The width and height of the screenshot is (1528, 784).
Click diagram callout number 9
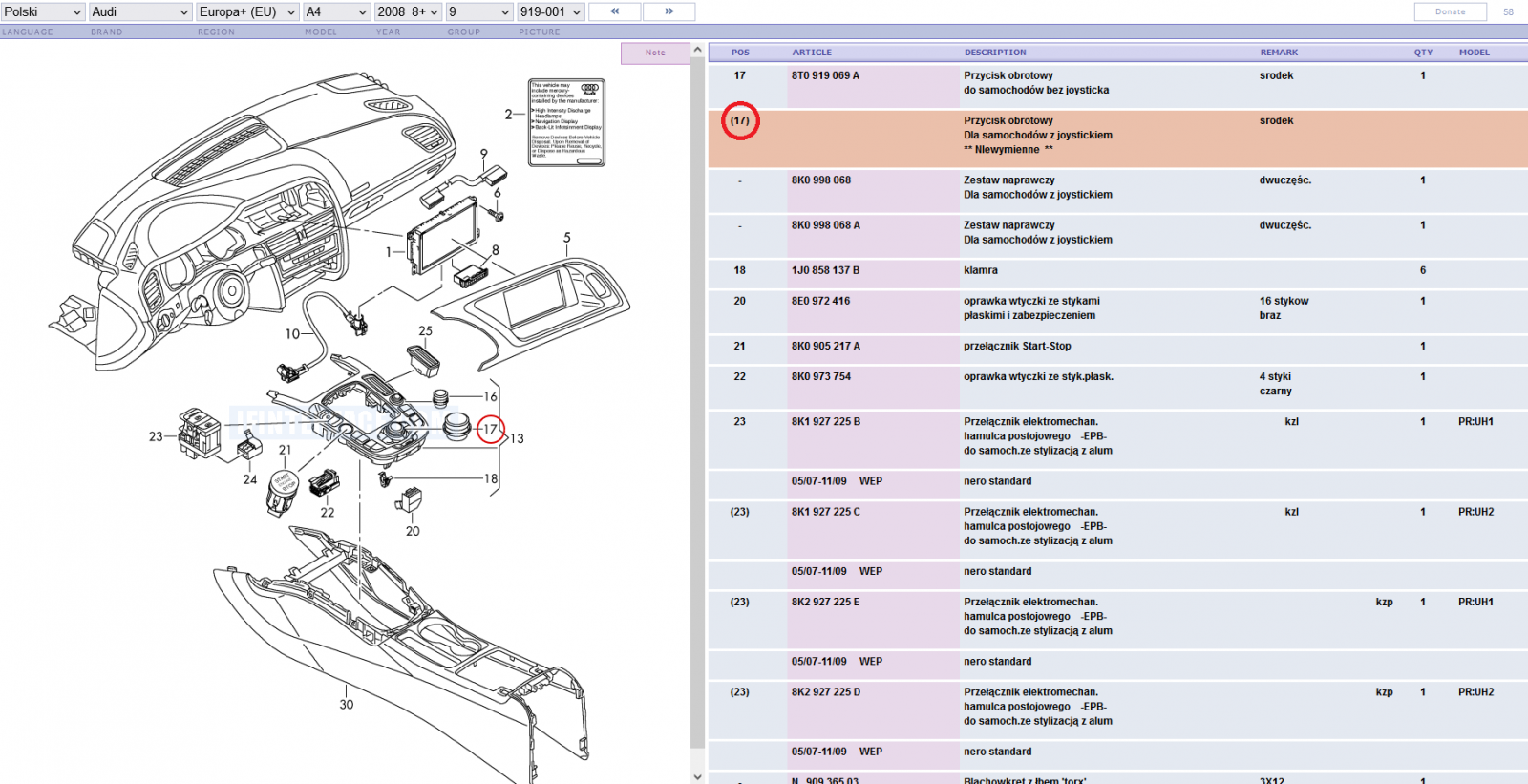pos(484,154)
